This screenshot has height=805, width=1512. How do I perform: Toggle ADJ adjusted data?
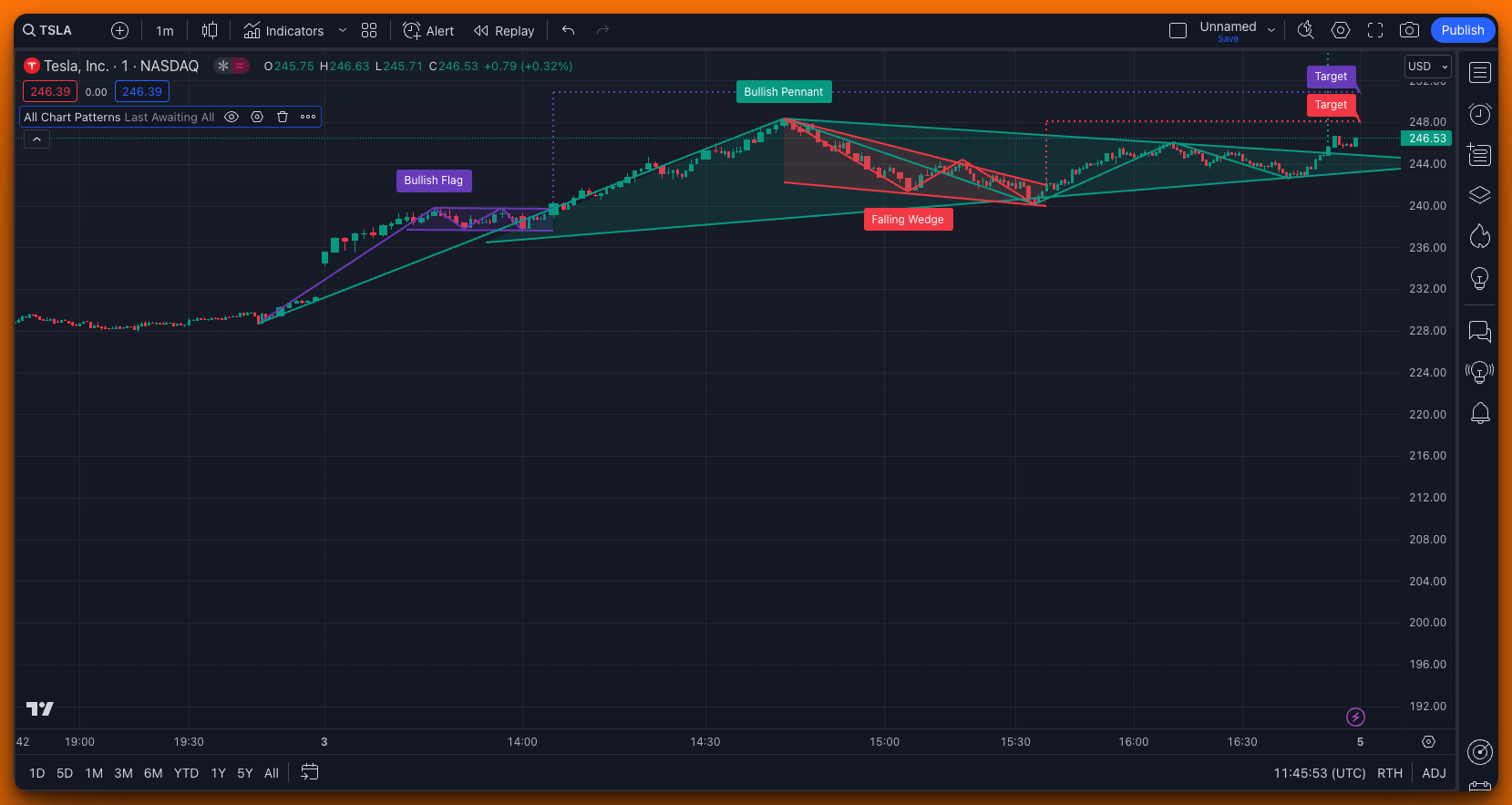[x=1434, y=773]
